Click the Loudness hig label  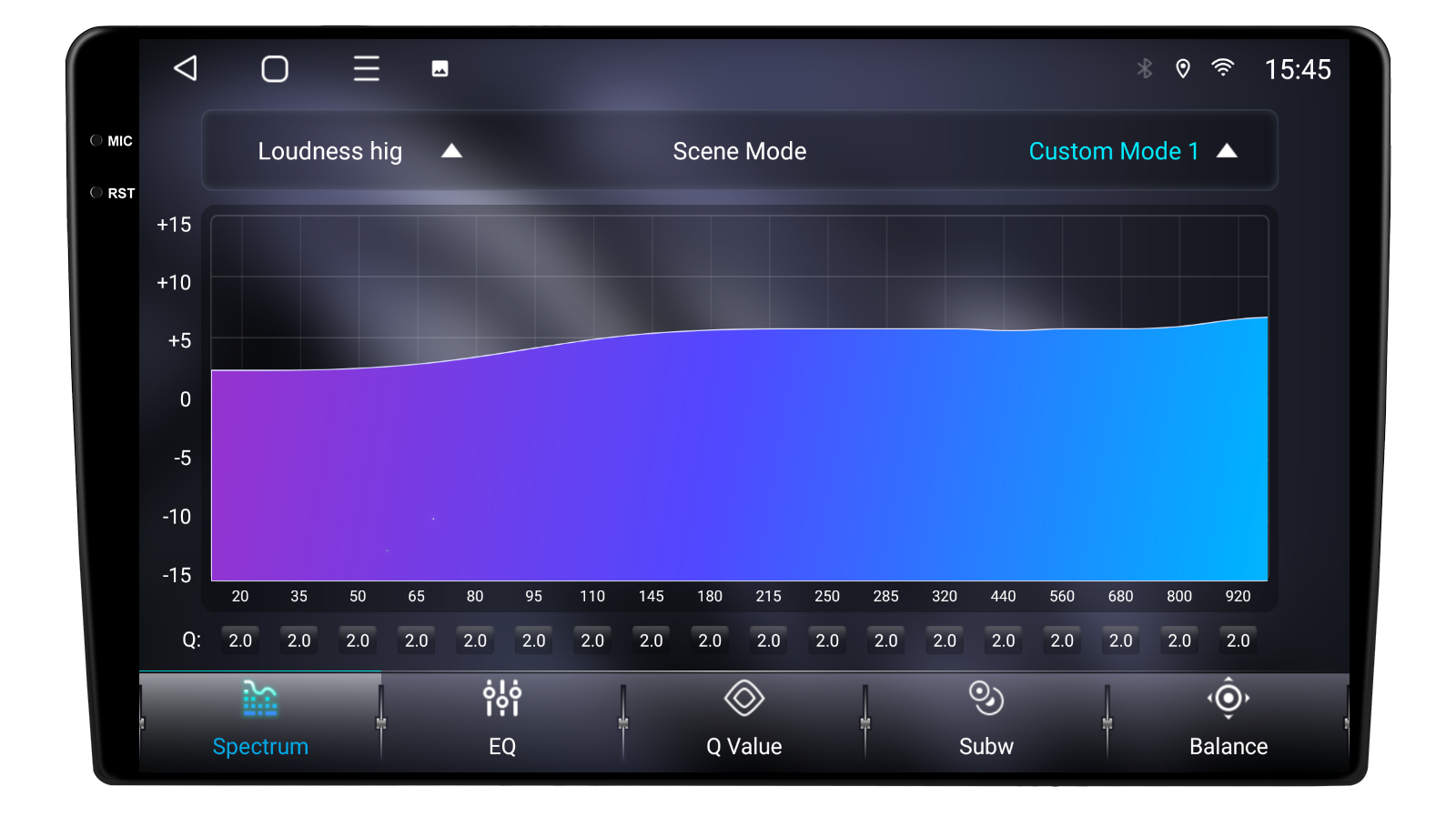(330, 151)
